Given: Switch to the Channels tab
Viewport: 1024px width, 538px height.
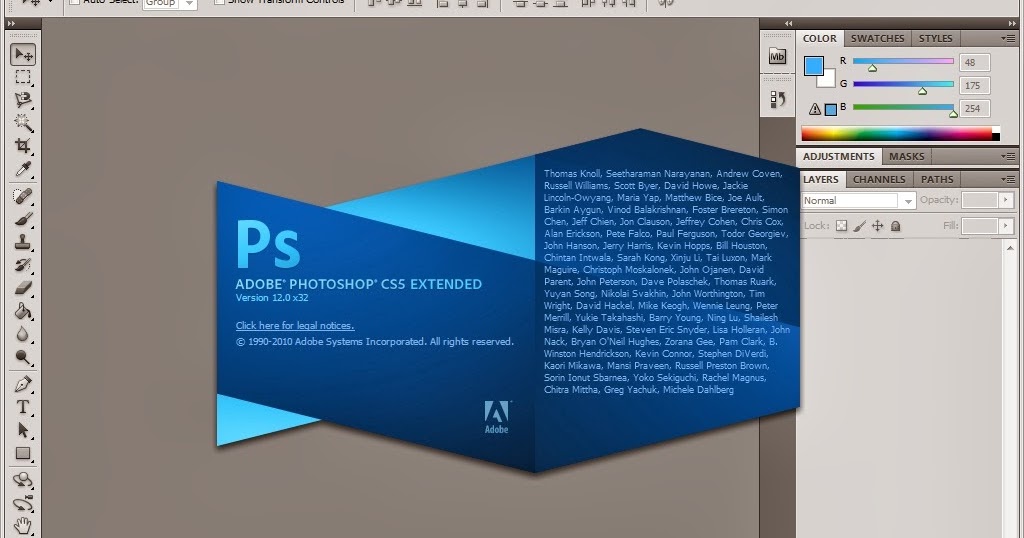Looking at the screenshot, I should point(879,180).
